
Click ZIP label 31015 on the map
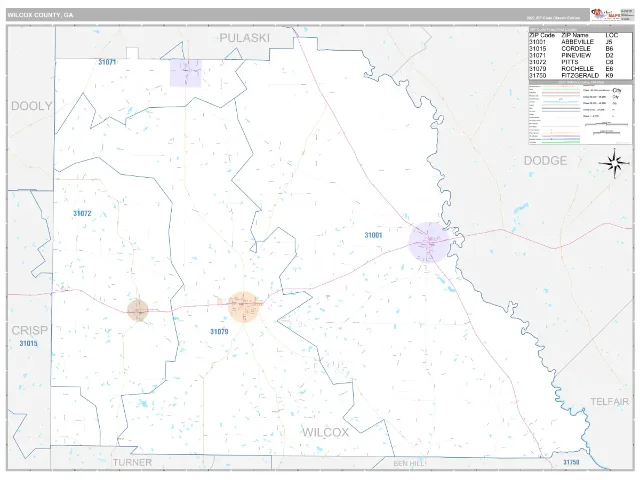[x=29, y=344]
